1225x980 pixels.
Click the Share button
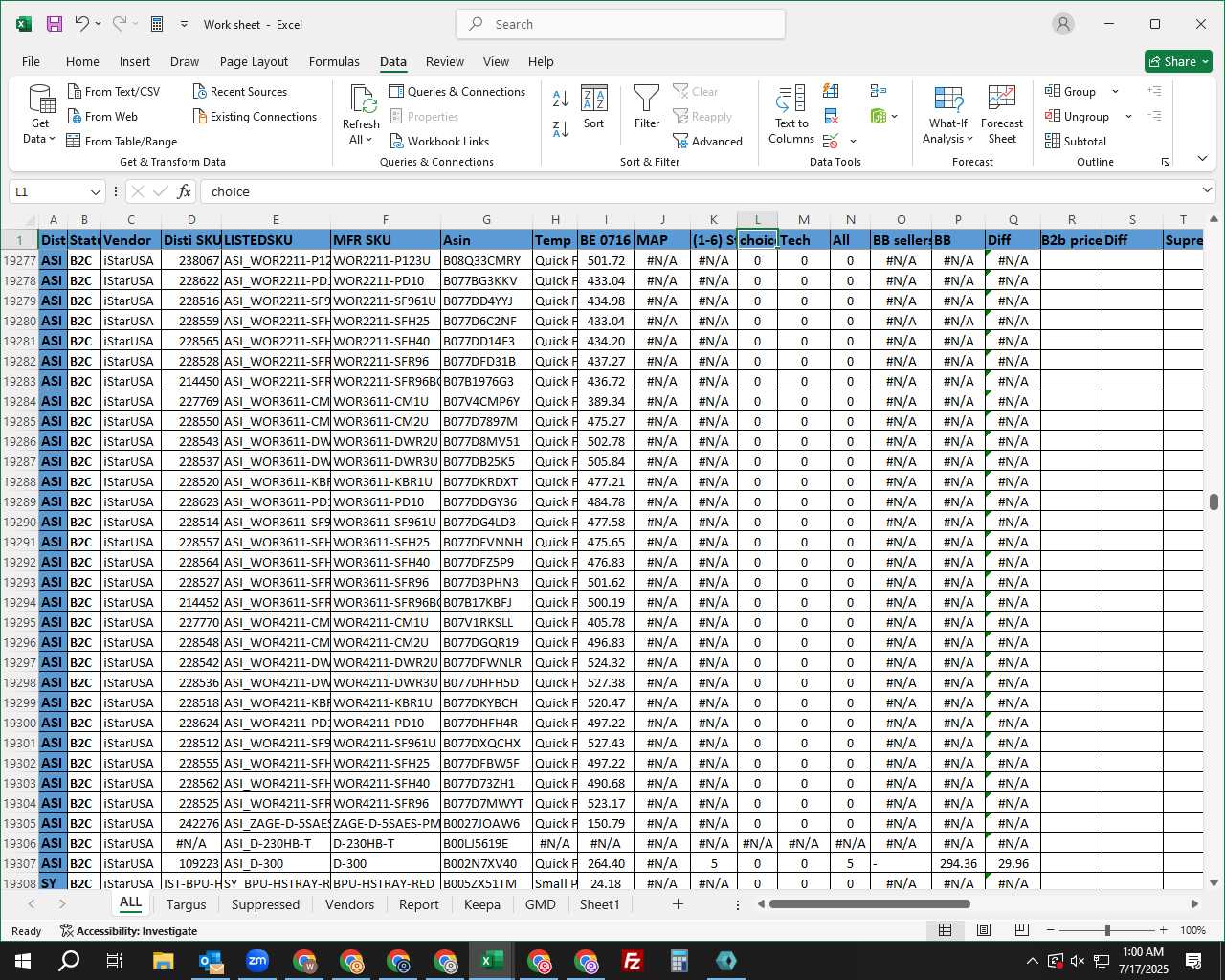(x=1178, y=61)
